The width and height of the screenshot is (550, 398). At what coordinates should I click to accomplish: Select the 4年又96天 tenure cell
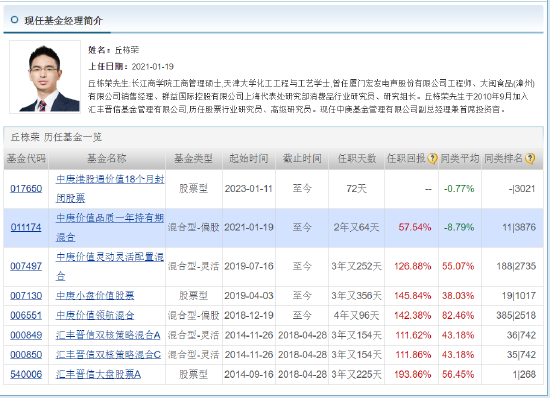[356, 315]
